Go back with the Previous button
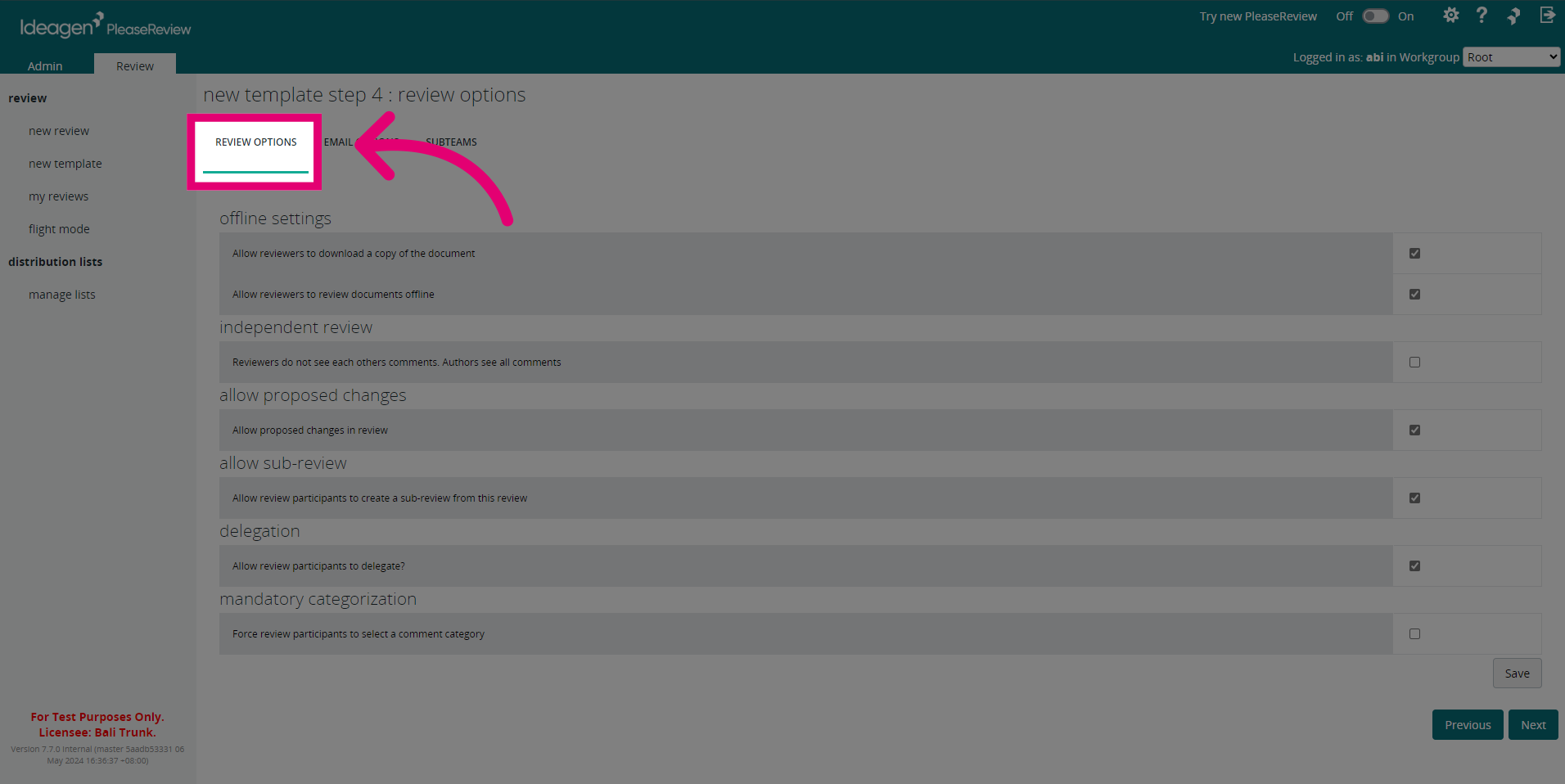Viewport: 1565px width, 784px height. pos(1468,725)
